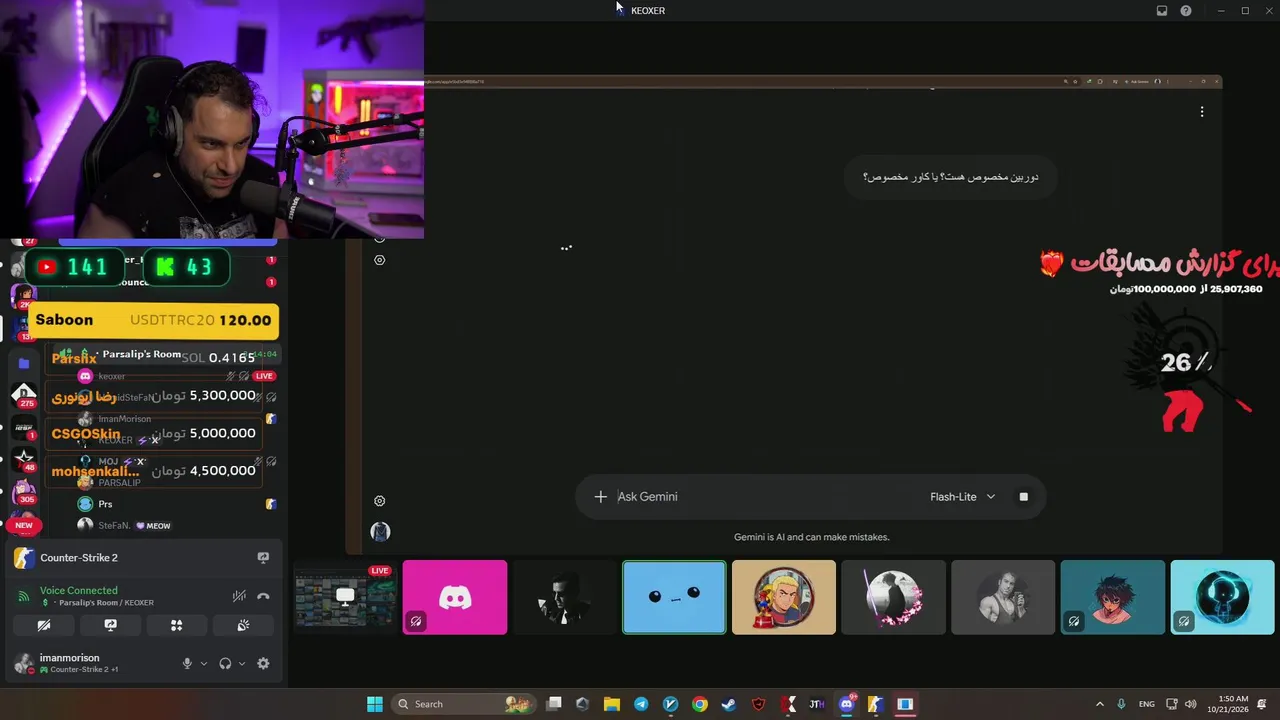1280x720 pixels.
Task: Open the clock showing 1:50 AM
Action: click(1233, 704)
